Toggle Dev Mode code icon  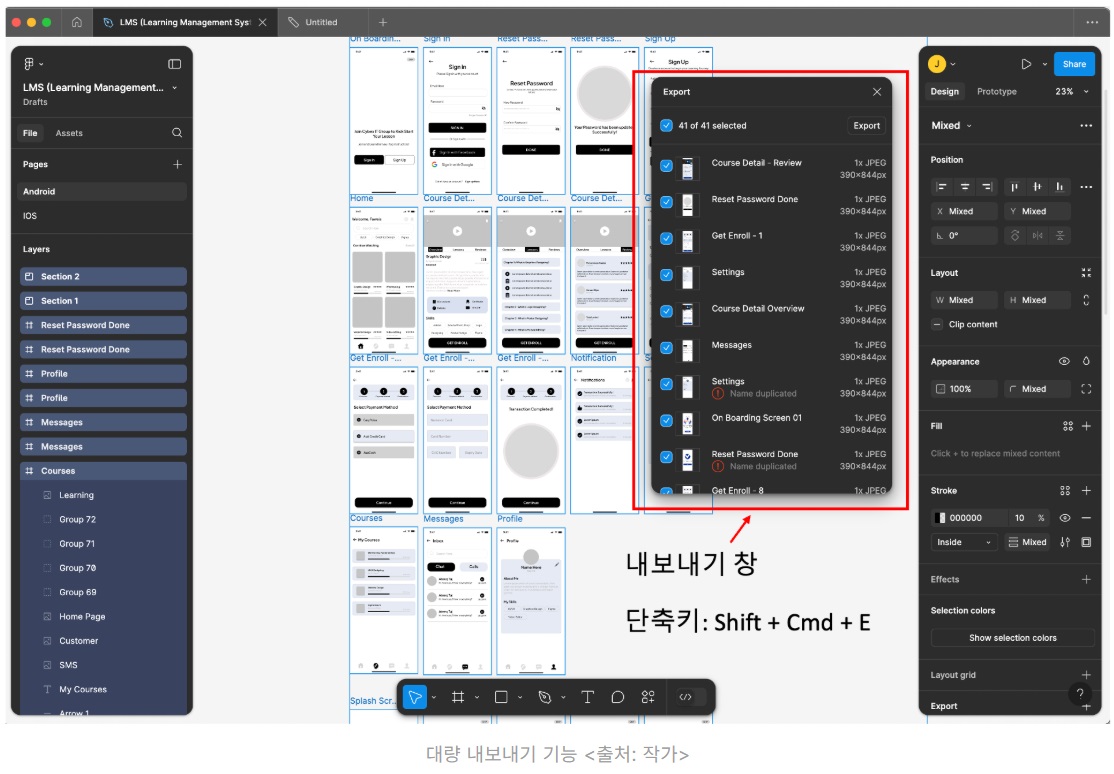click(686, 697)
